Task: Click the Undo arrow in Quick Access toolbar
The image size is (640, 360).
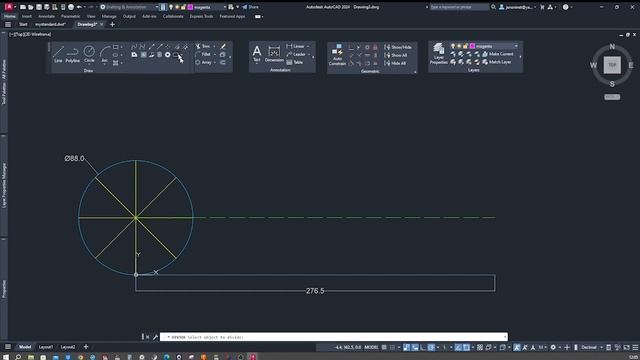Action: pyautogui.click(x=79, y=7)
